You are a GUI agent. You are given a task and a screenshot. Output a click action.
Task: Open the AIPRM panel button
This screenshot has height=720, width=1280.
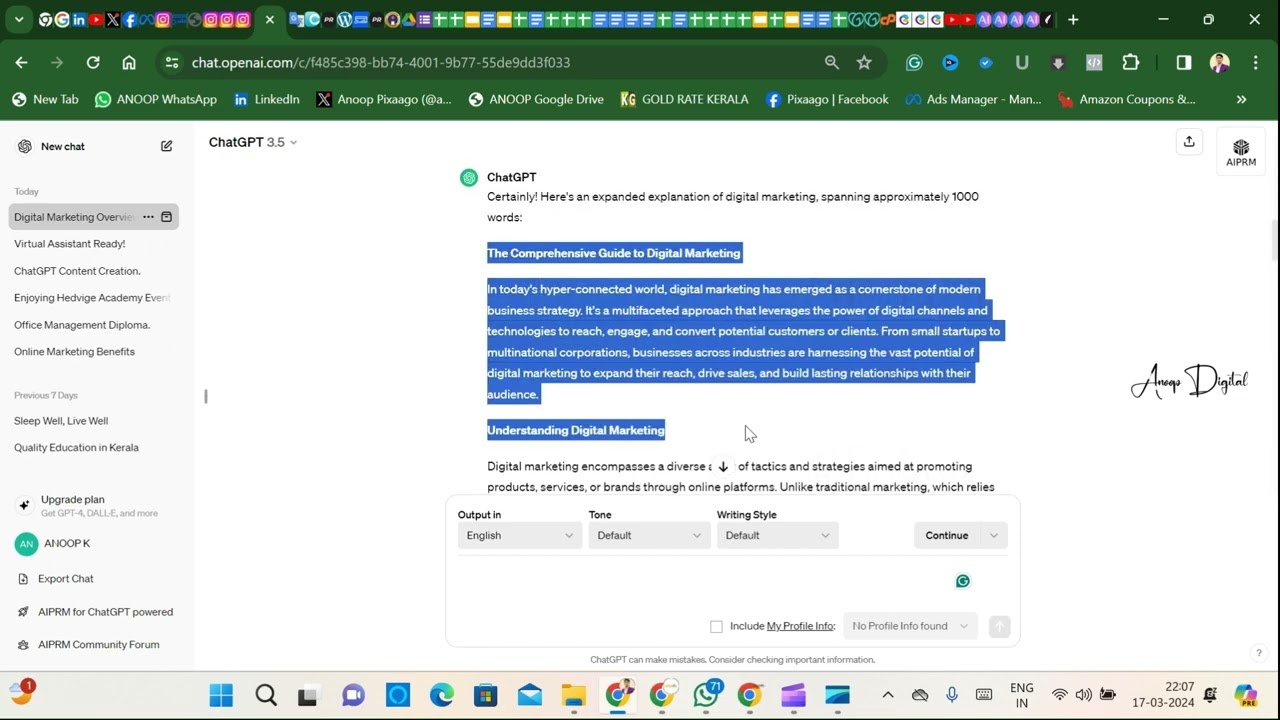[1241, 153]
